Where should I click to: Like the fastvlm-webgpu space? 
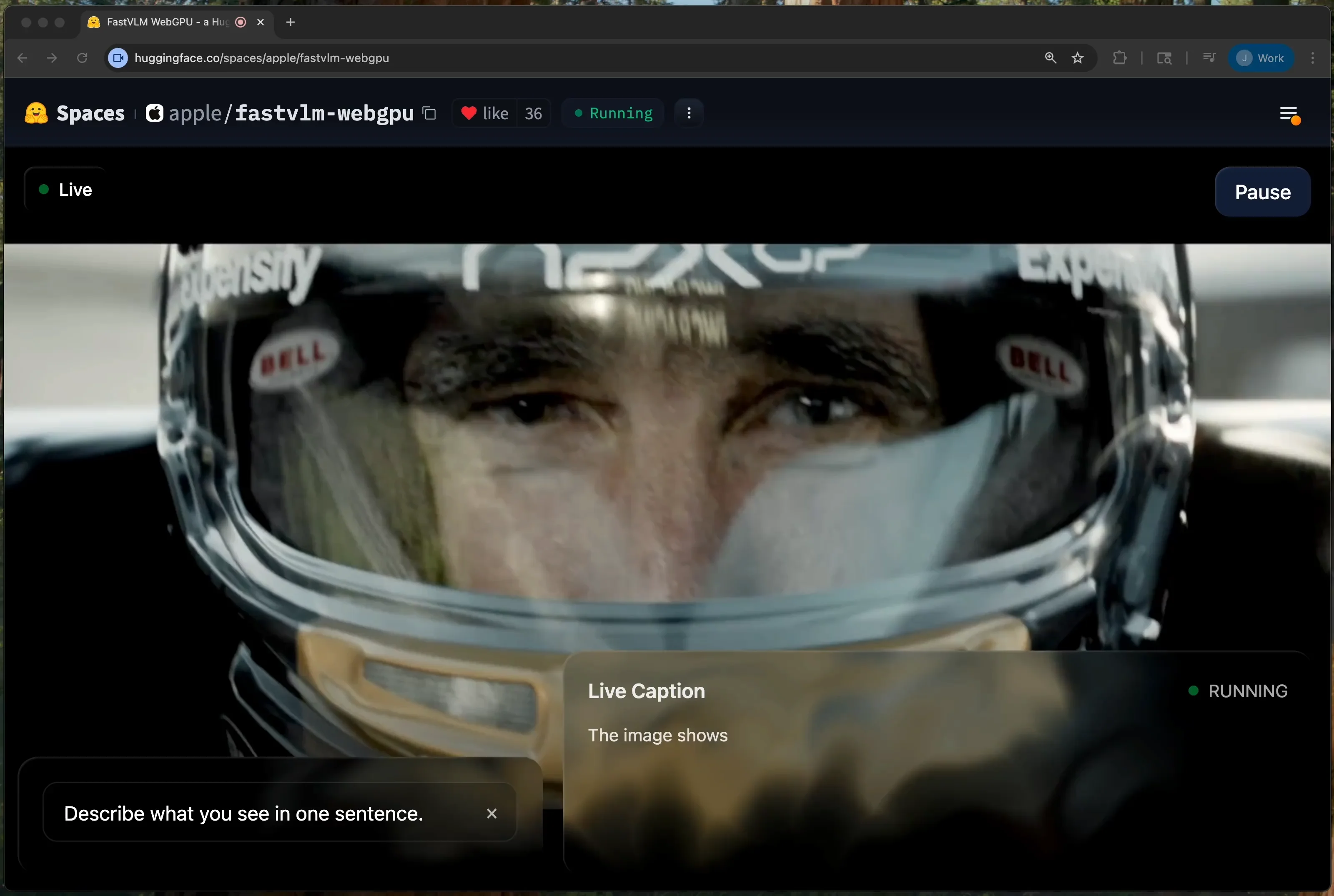click(x=485, y=113)
